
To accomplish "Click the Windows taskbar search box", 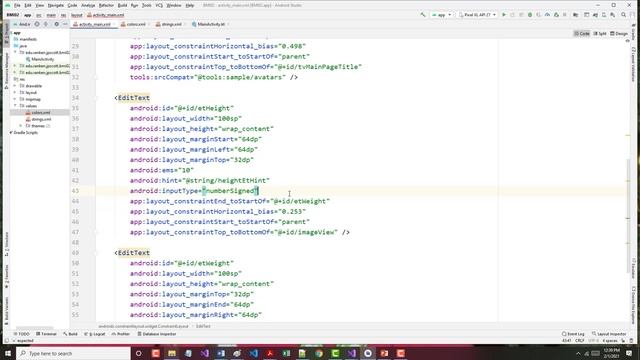I will (73, 353).
